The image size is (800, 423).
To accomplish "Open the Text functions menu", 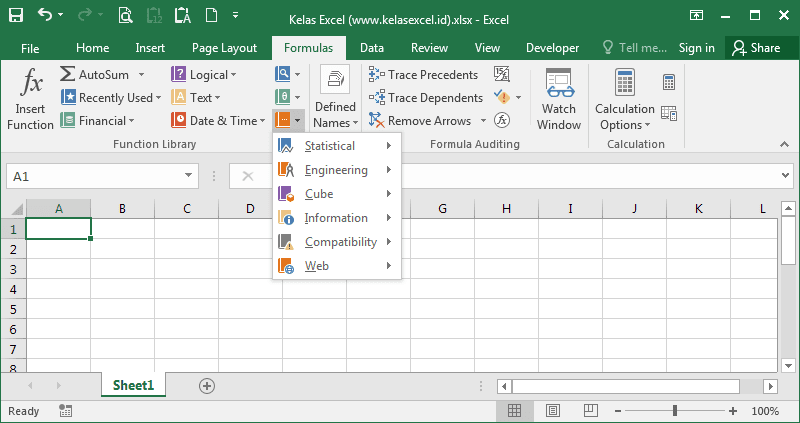I will (x=196, y=97).
